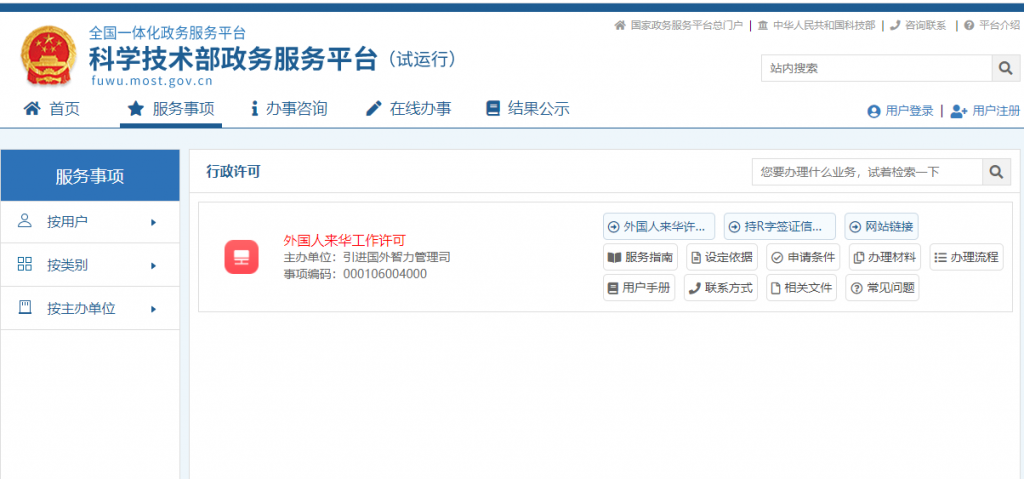This screenshot has width=1024, height=479.
Task: Expand 按类别 sidebar category
Action: [90, 265]
